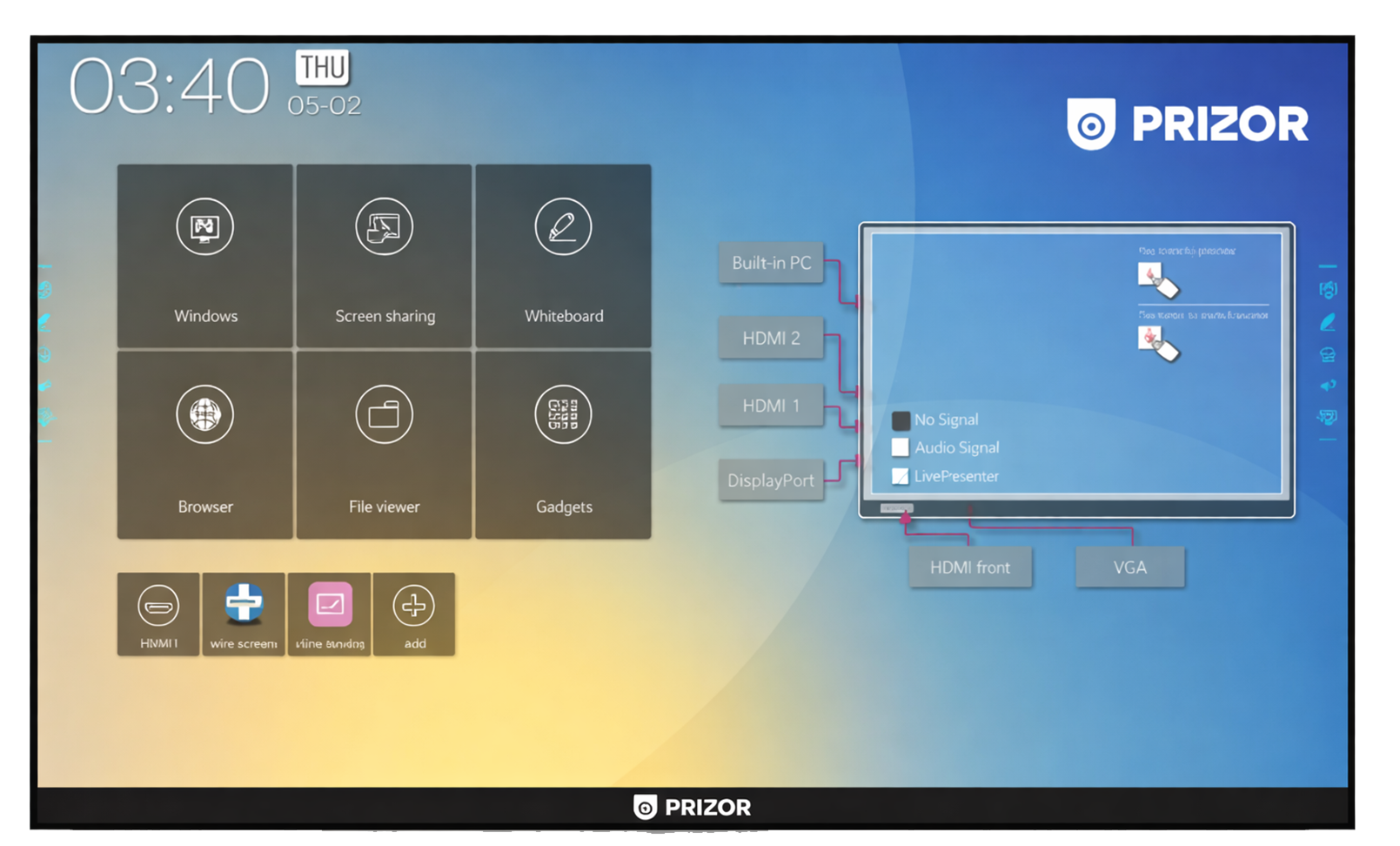Click the bottom icon in right sidebar
This screenshot has width=1400, height=846.
(1327, 417)
